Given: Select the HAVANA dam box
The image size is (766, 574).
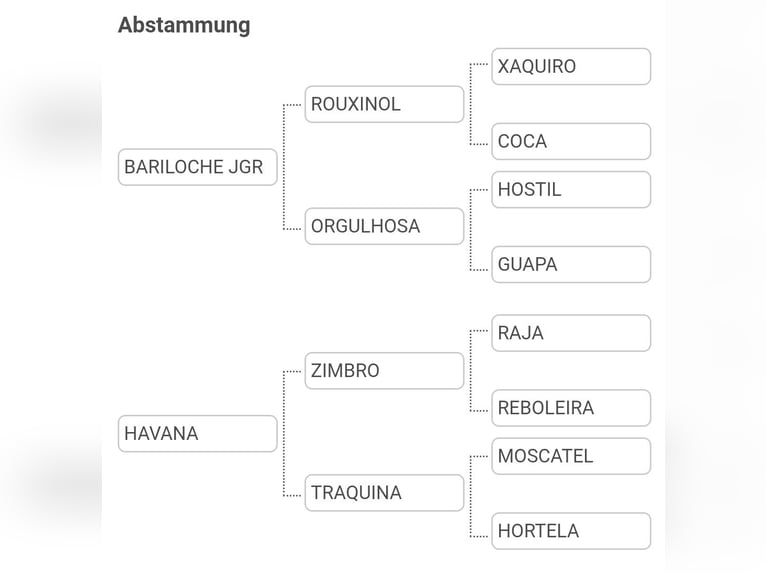Looking at the screenshot, I should 197,434.
